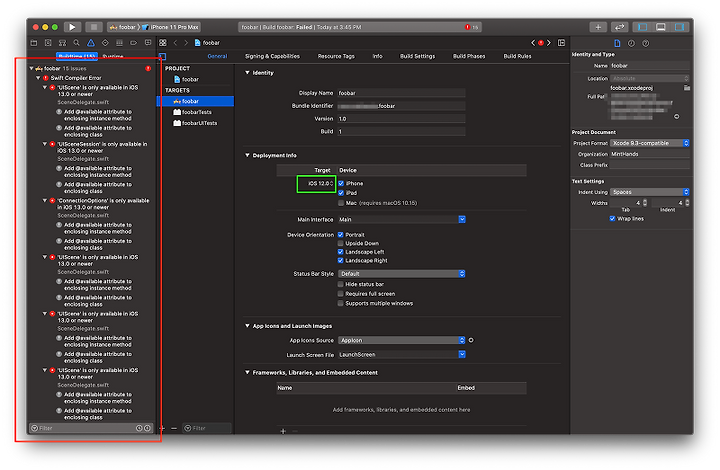Uncheck the iPad device checkbox
Viewport: 720px width, 470px height.
[x=341, y=193]
